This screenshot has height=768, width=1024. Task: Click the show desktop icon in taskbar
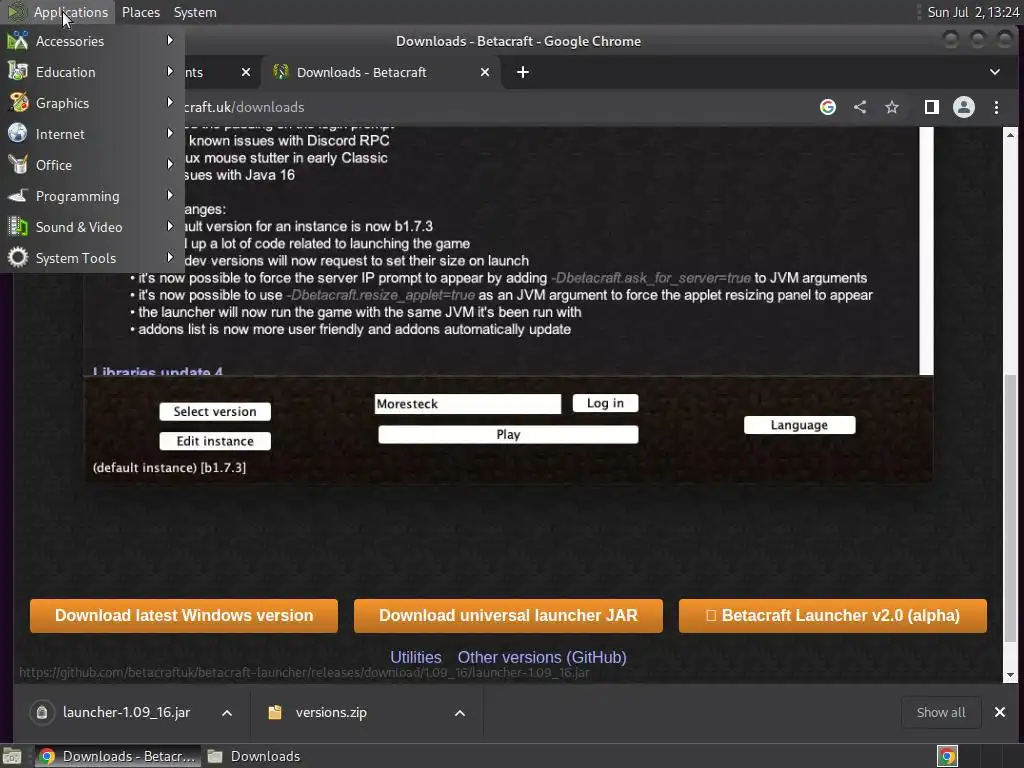point(12,756)
